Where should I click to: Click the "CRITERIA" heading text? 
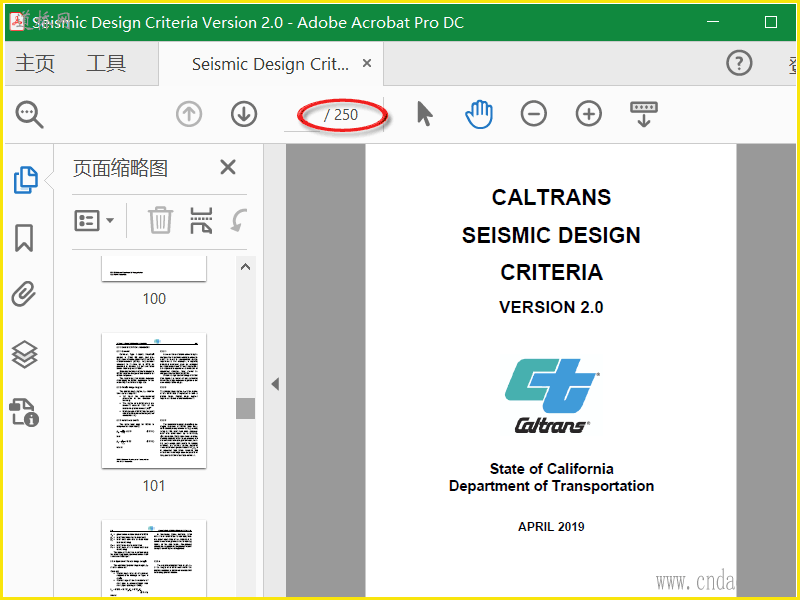click(551, 272)
